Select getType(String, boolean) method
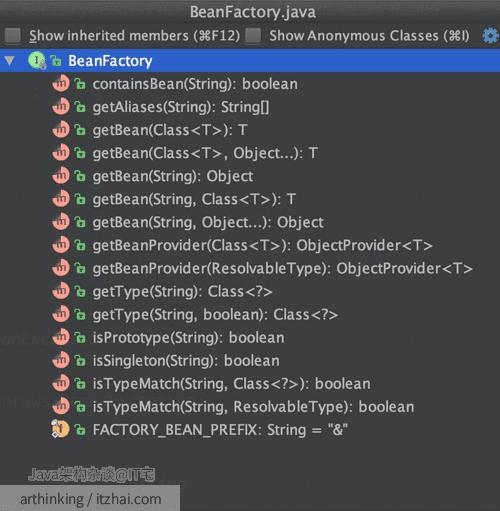 (215, 314)
